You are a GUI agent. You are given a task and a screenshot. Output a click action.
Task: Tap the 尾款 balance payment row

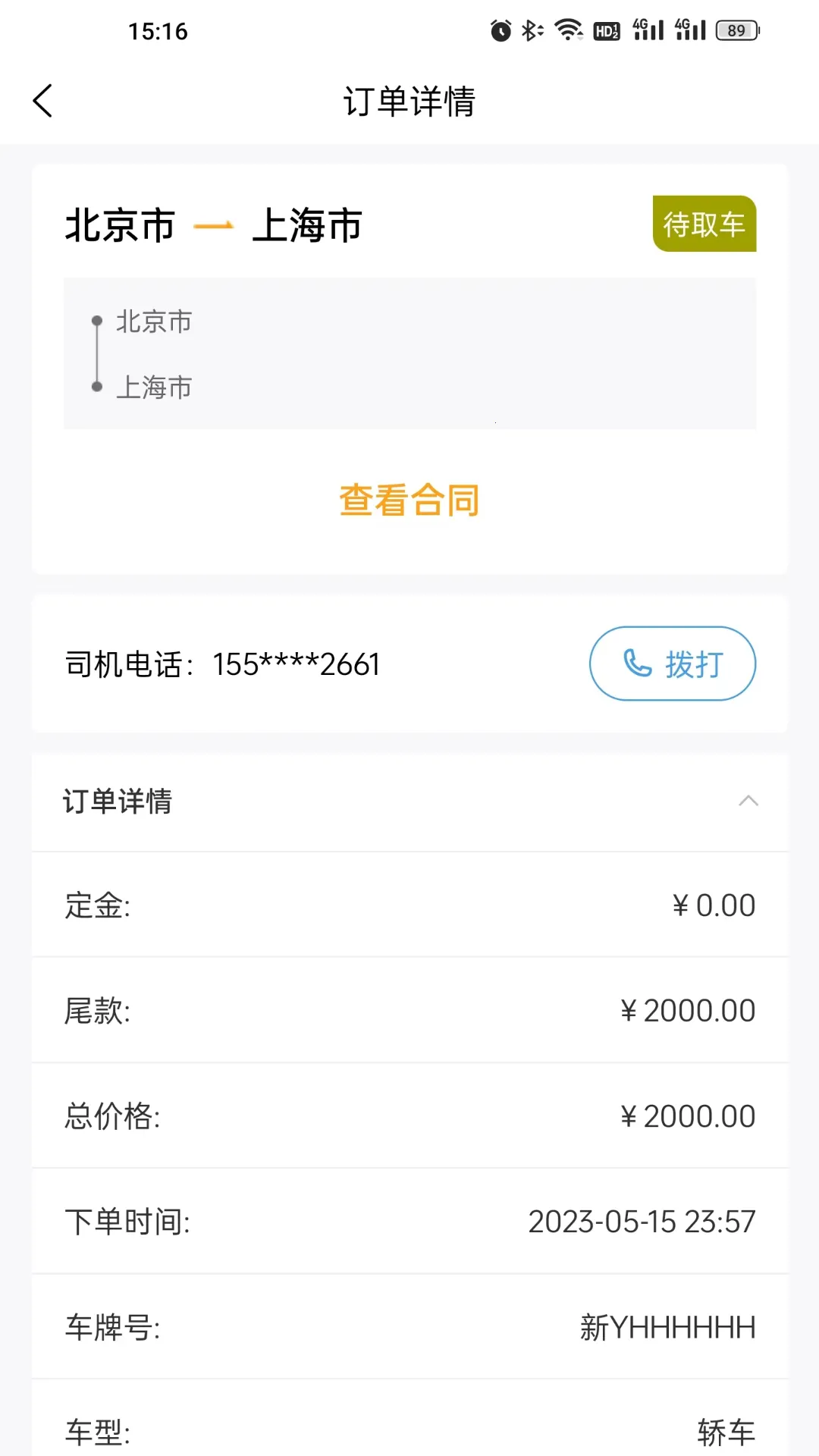coord(409,1011)
